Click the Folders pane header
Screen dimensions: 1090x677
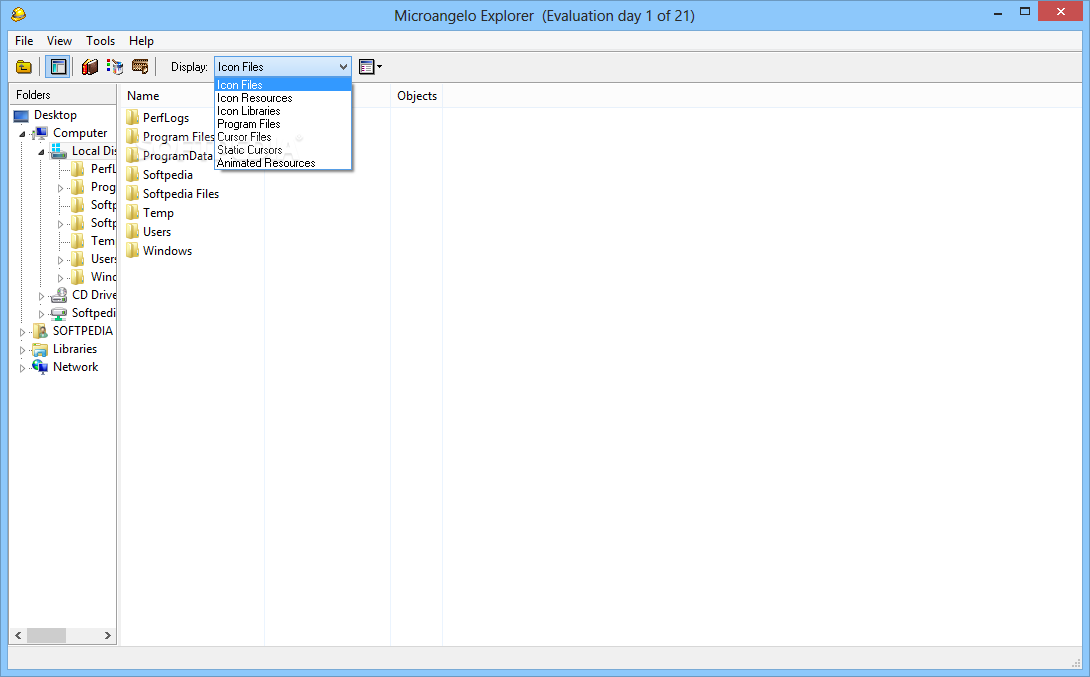point(63,95)
